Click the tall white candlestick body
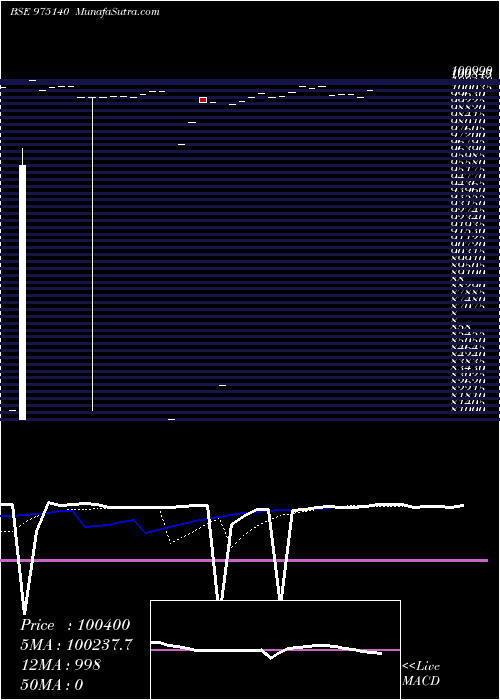 pos(22,292)
